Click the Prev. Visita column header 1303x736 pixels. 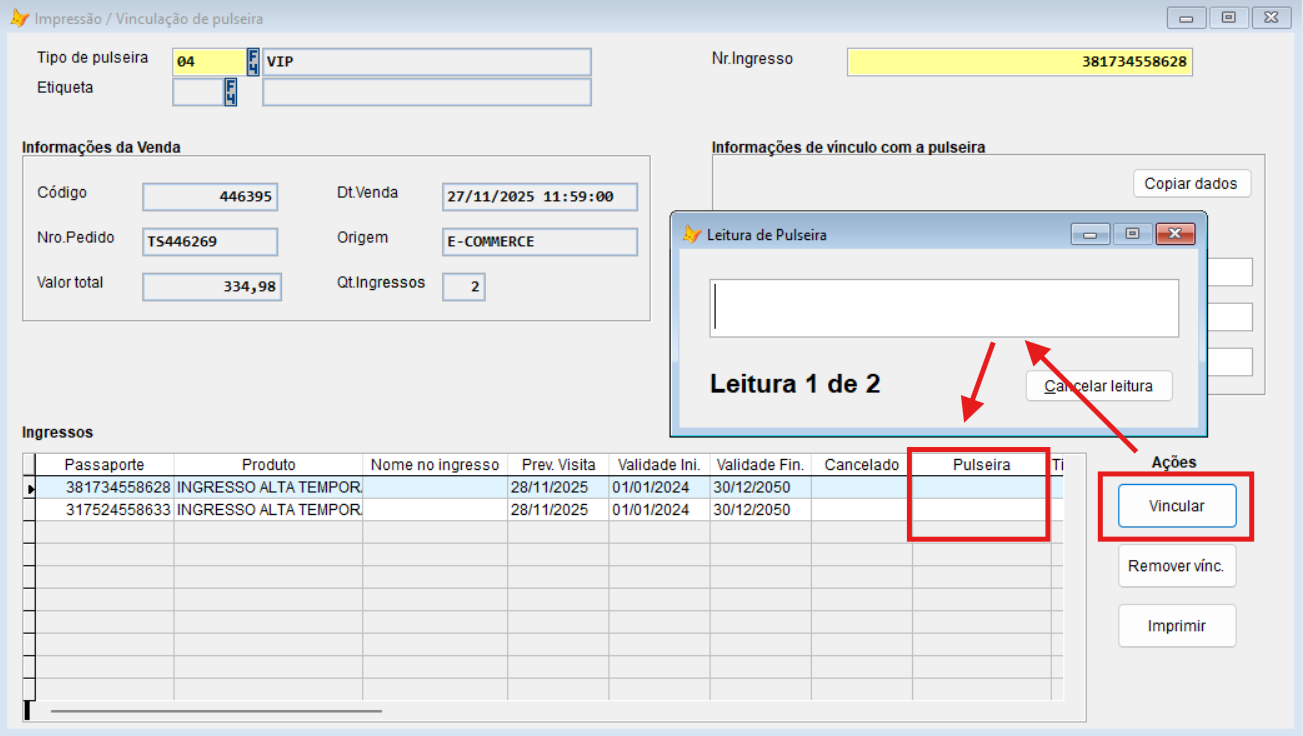pyautogui.click(x=558, y=465)
